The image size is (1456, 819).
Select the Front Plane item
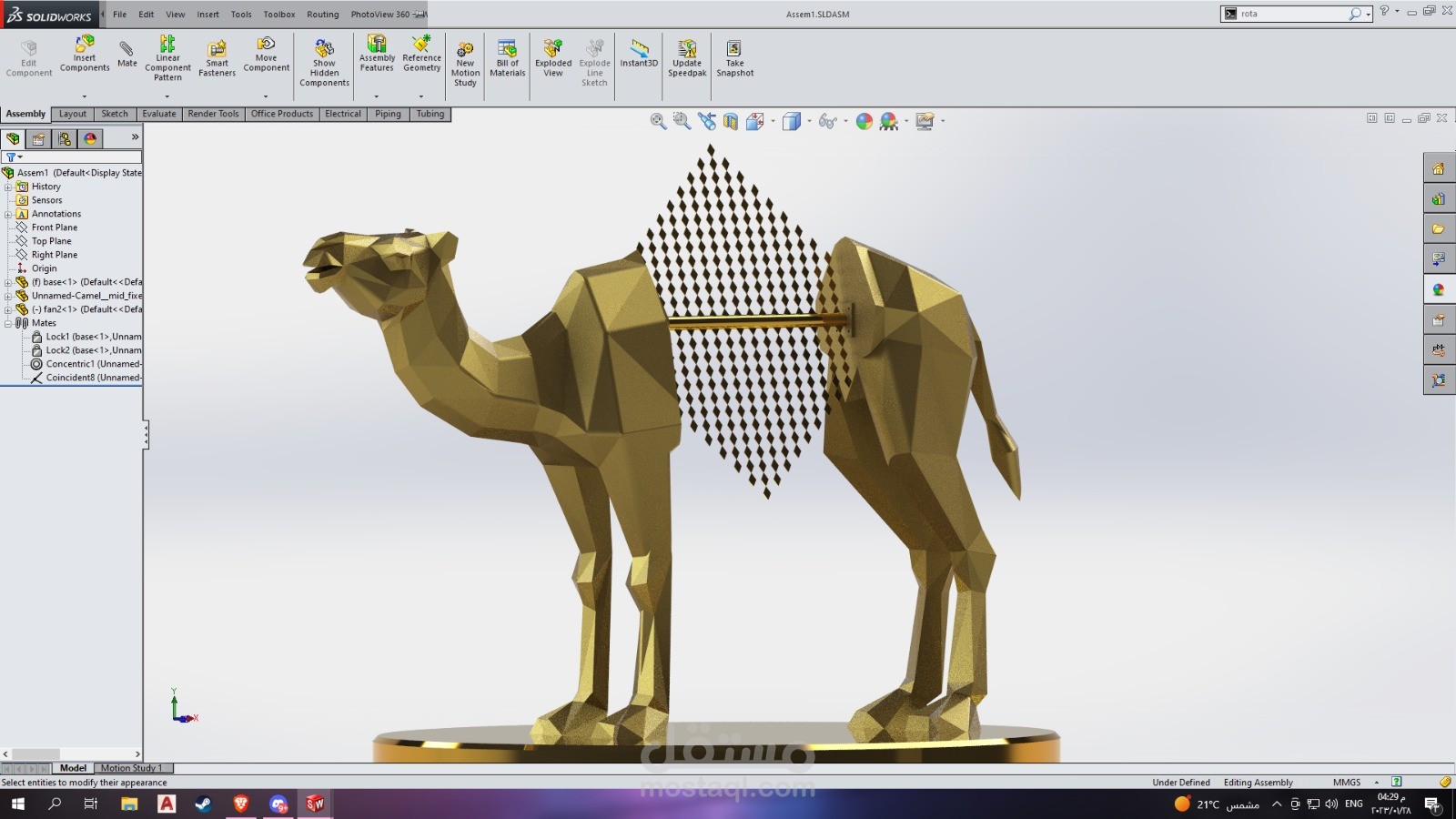point(55,227)
